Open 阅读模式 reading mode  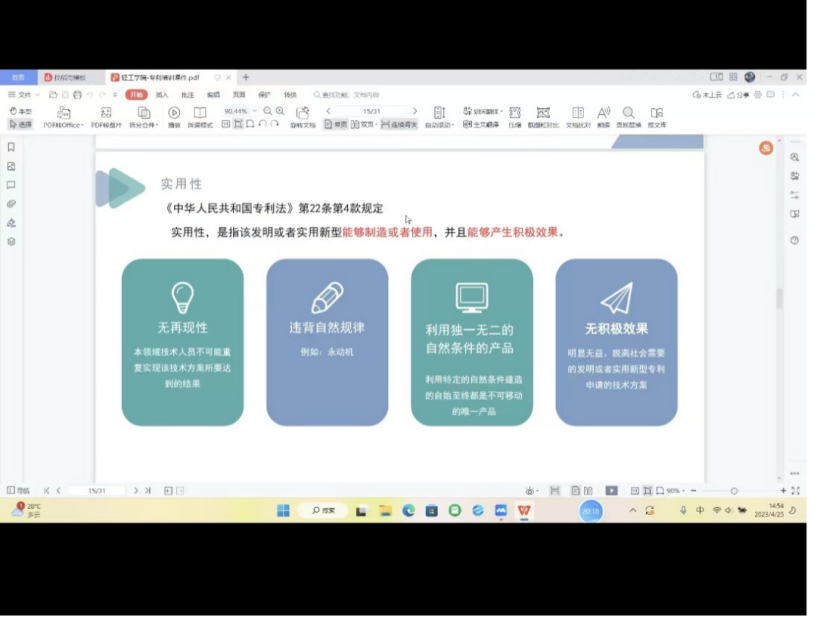(x=200, y=113)
